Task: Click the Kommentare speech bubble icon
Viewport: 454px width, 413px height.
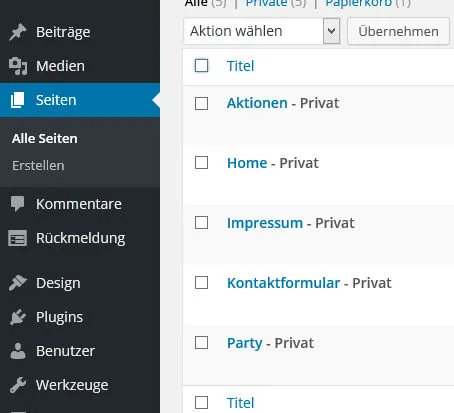Action: 17,204
